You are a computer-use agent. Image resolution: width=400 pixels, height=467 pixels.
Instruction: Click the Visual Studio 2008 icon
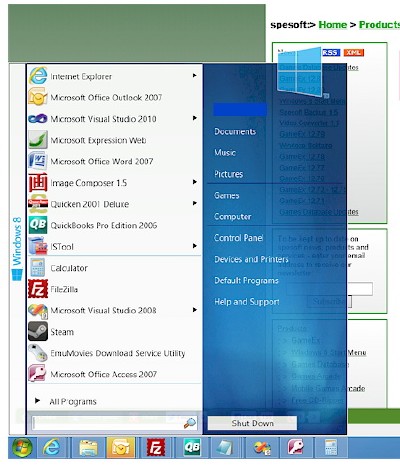click(38, 310)
